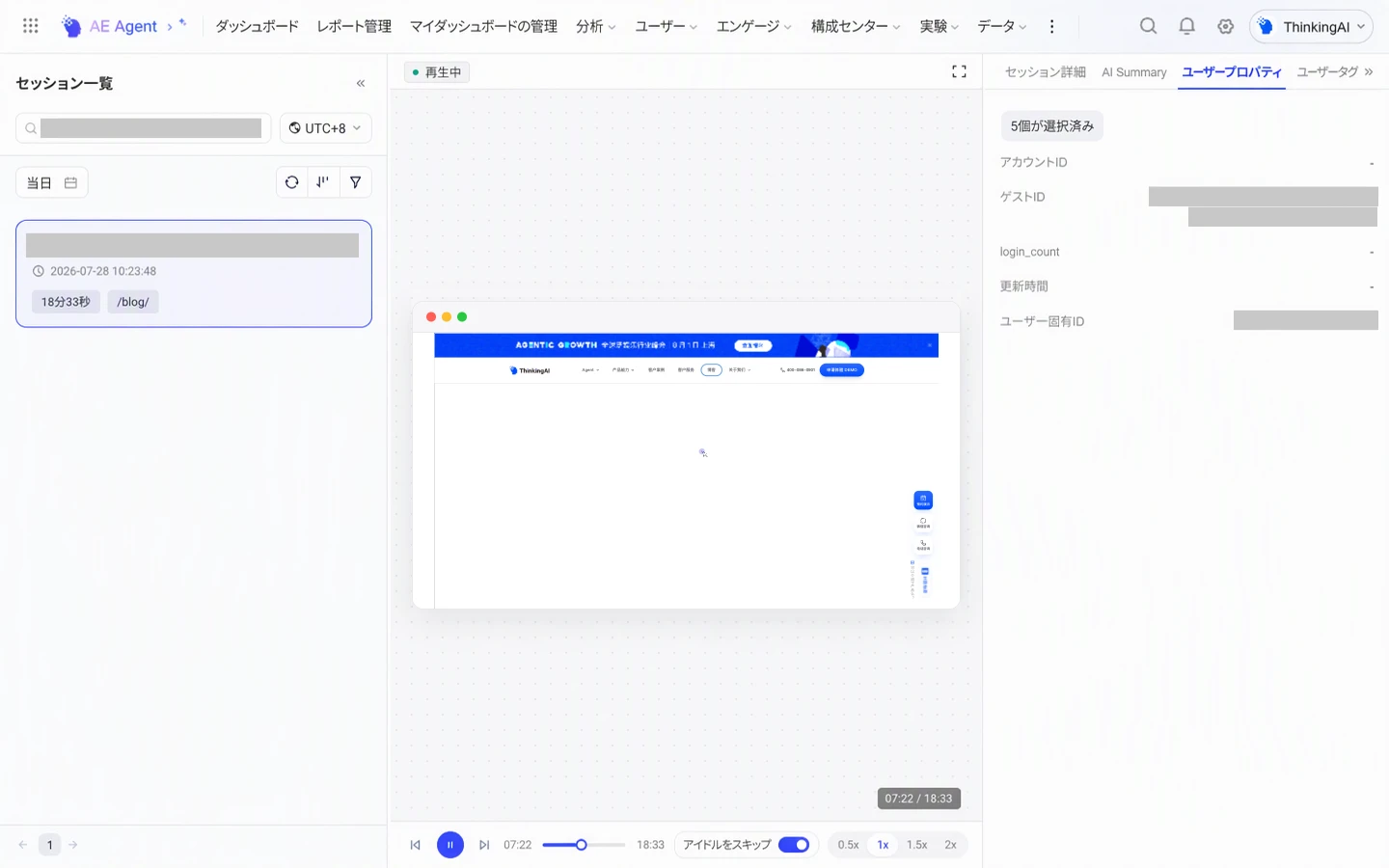Image resolution: width=1389 pixels, height=868 pixels.
Task: Expand the 実験 menu
Action: 939,26
